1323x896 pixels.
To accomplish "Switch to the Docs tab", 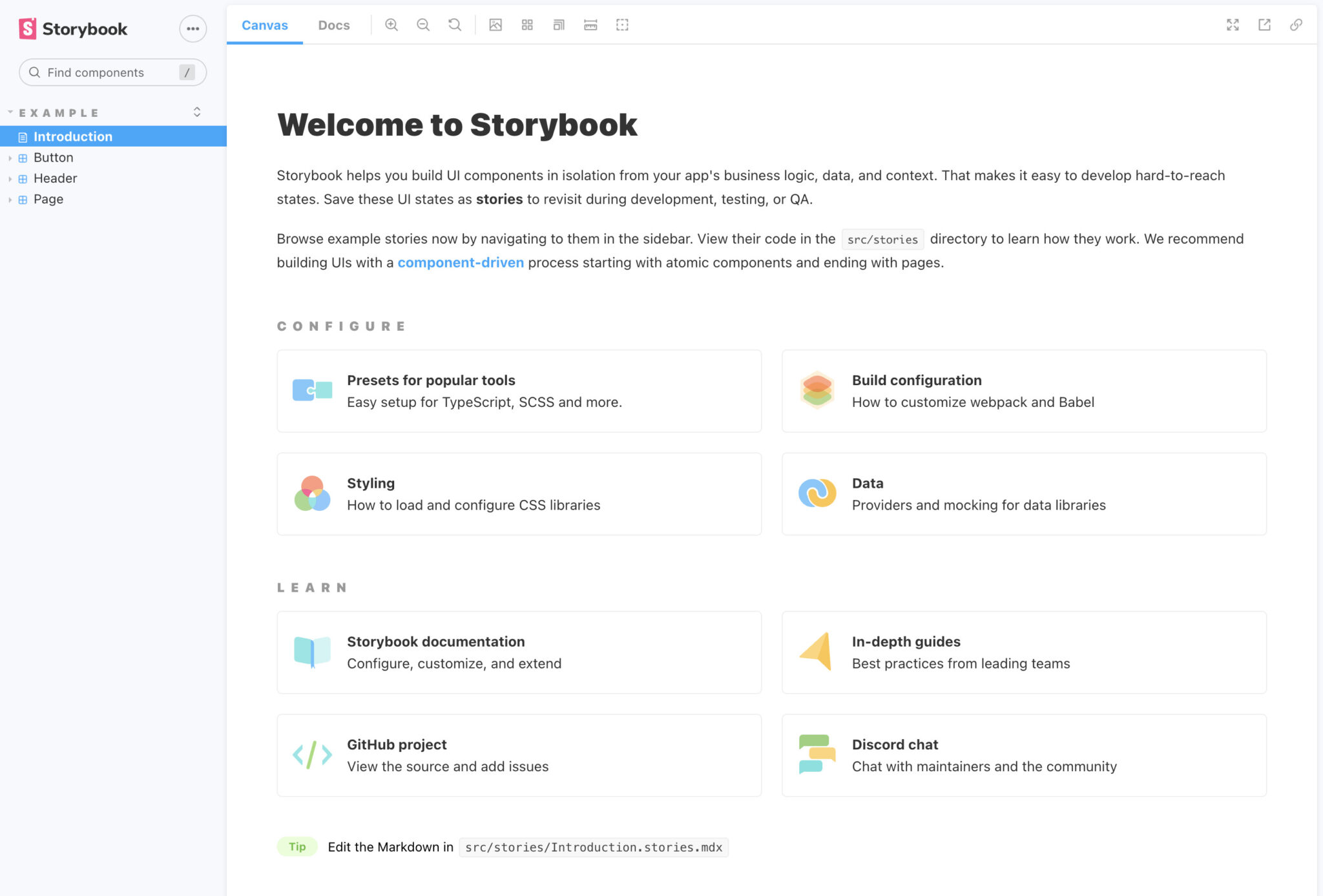I will click(x=333, y=25).
